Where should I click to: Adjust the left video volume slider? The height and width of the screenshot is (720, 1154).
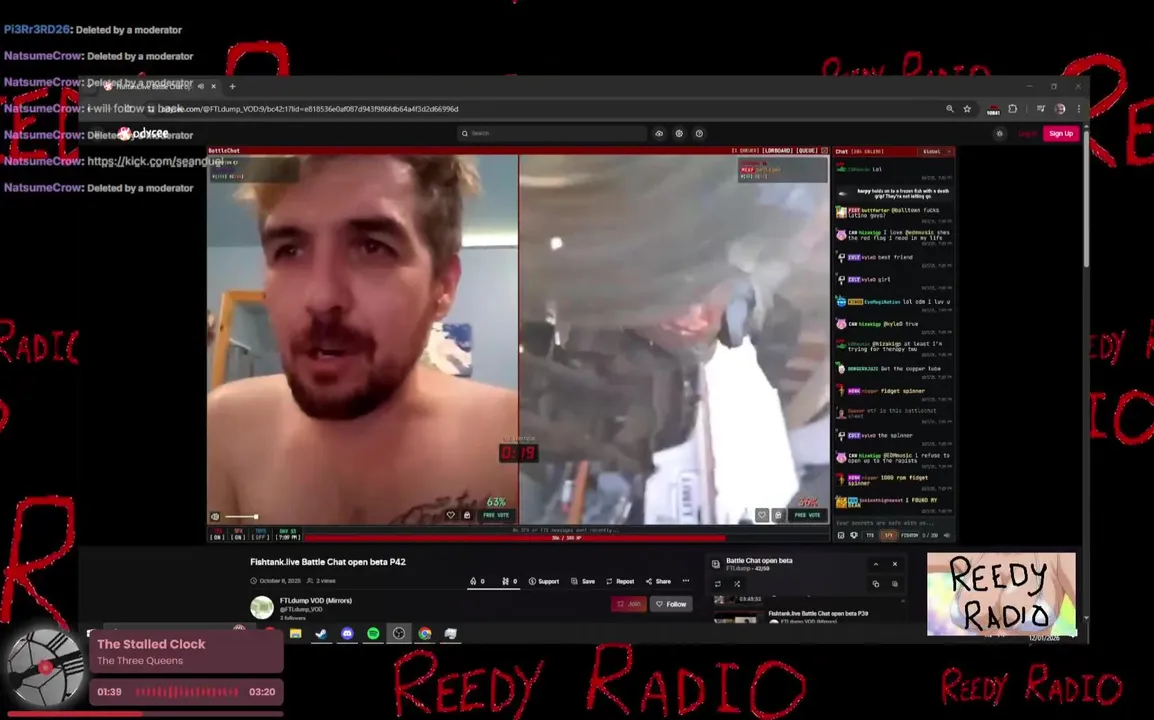pyautogui.click(x=241, y=517)
